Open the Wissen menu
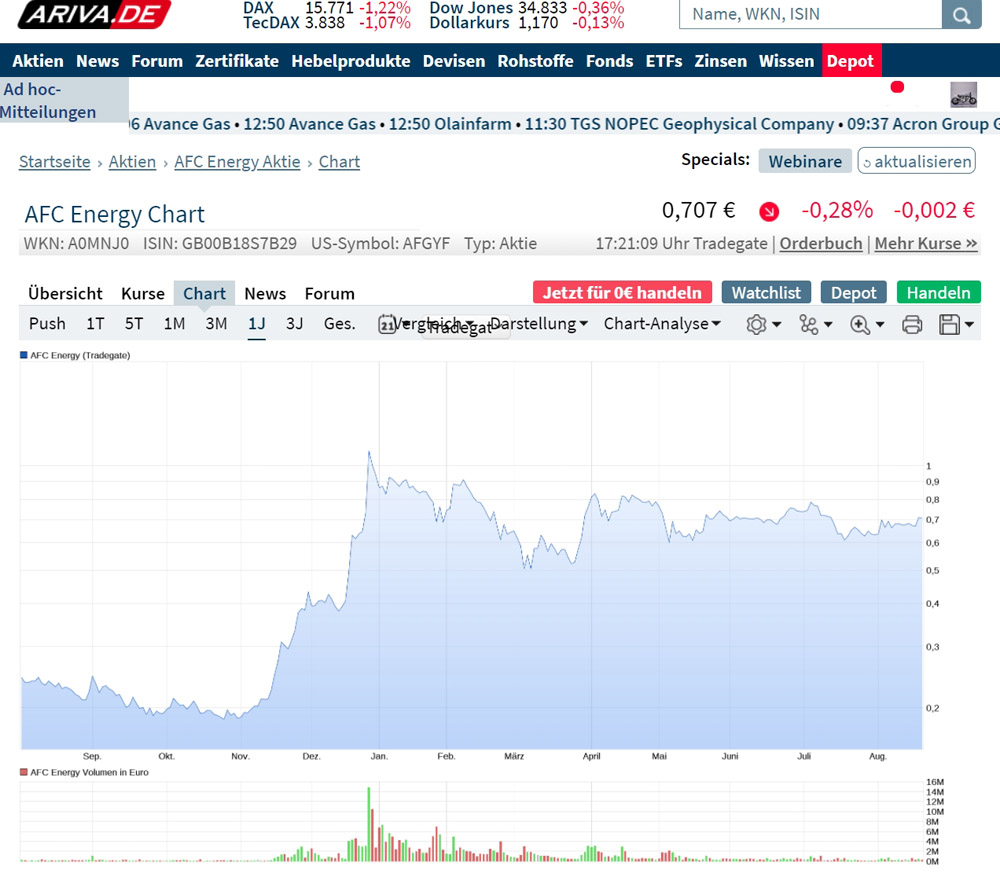Image resolution: width=1000 pixels, height=892 pixels. click(x=786, y=61)
